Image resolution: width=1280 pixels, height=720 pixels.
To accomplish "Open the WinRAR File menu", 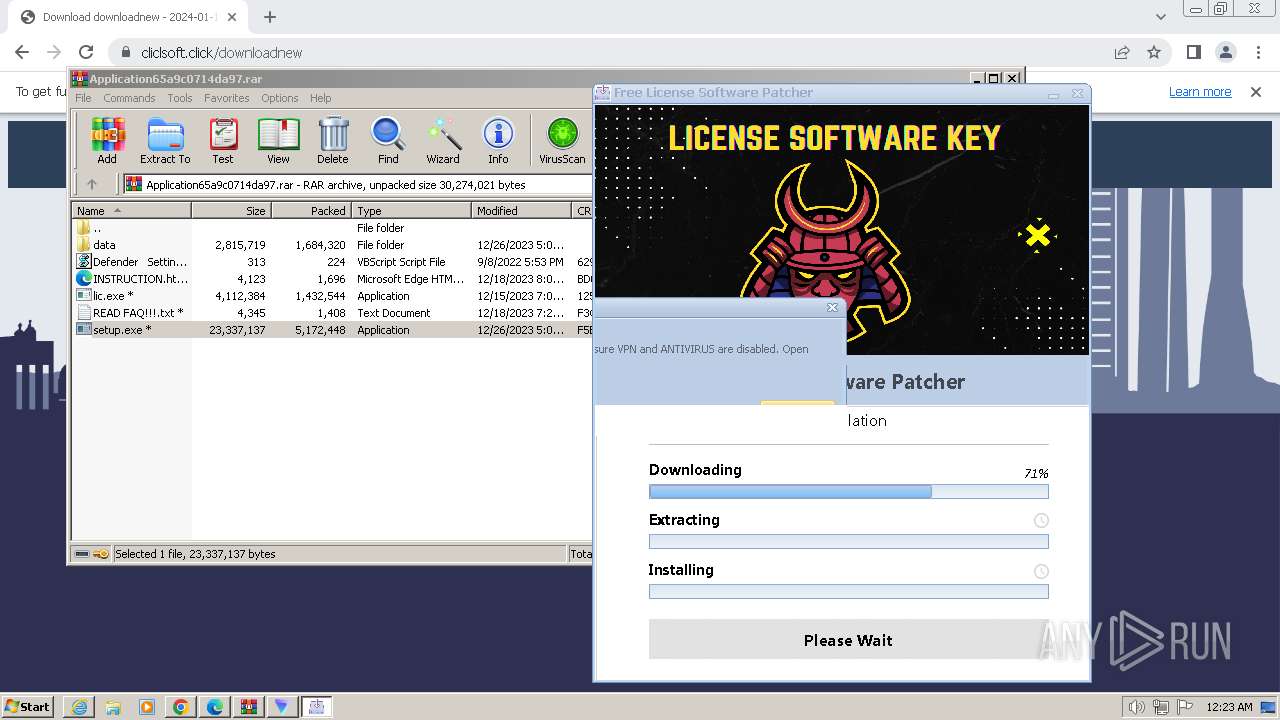I will pos(83,98).
